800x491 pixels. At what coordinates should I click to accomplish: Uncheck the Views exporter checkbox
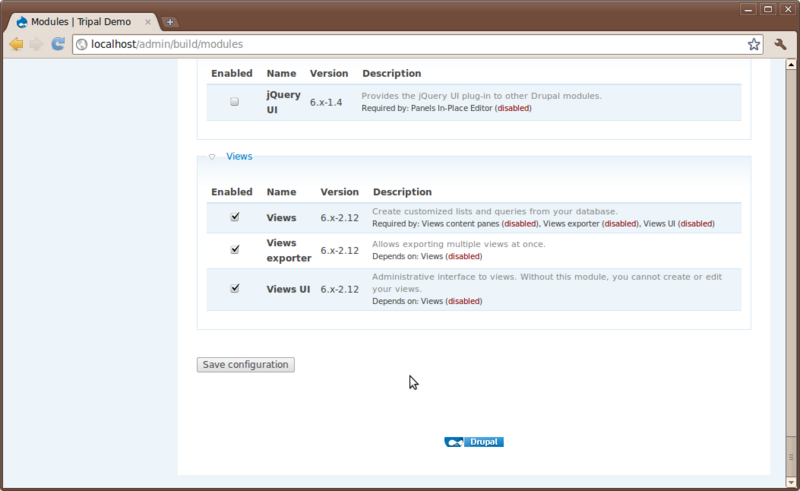tap(235, 250)
